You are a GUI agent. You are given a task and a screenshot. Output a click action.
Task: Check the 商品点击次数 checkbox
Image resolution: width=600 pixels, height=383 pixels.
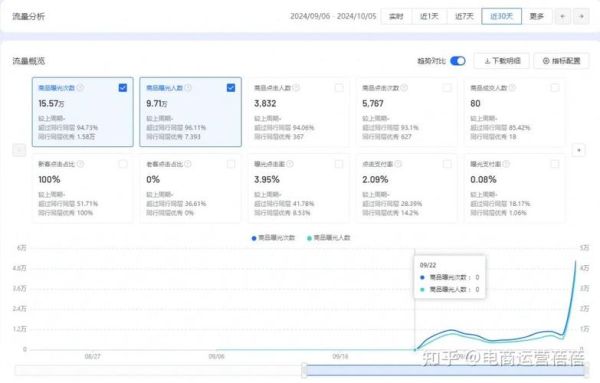447,88
